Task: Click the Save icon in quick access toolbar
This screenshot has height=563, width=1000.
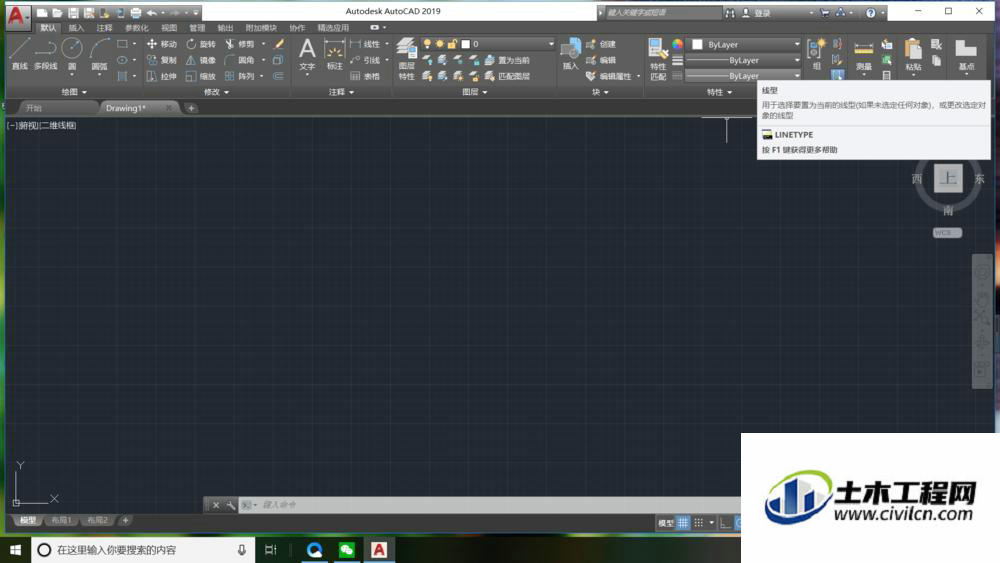Action: [73, 13]
